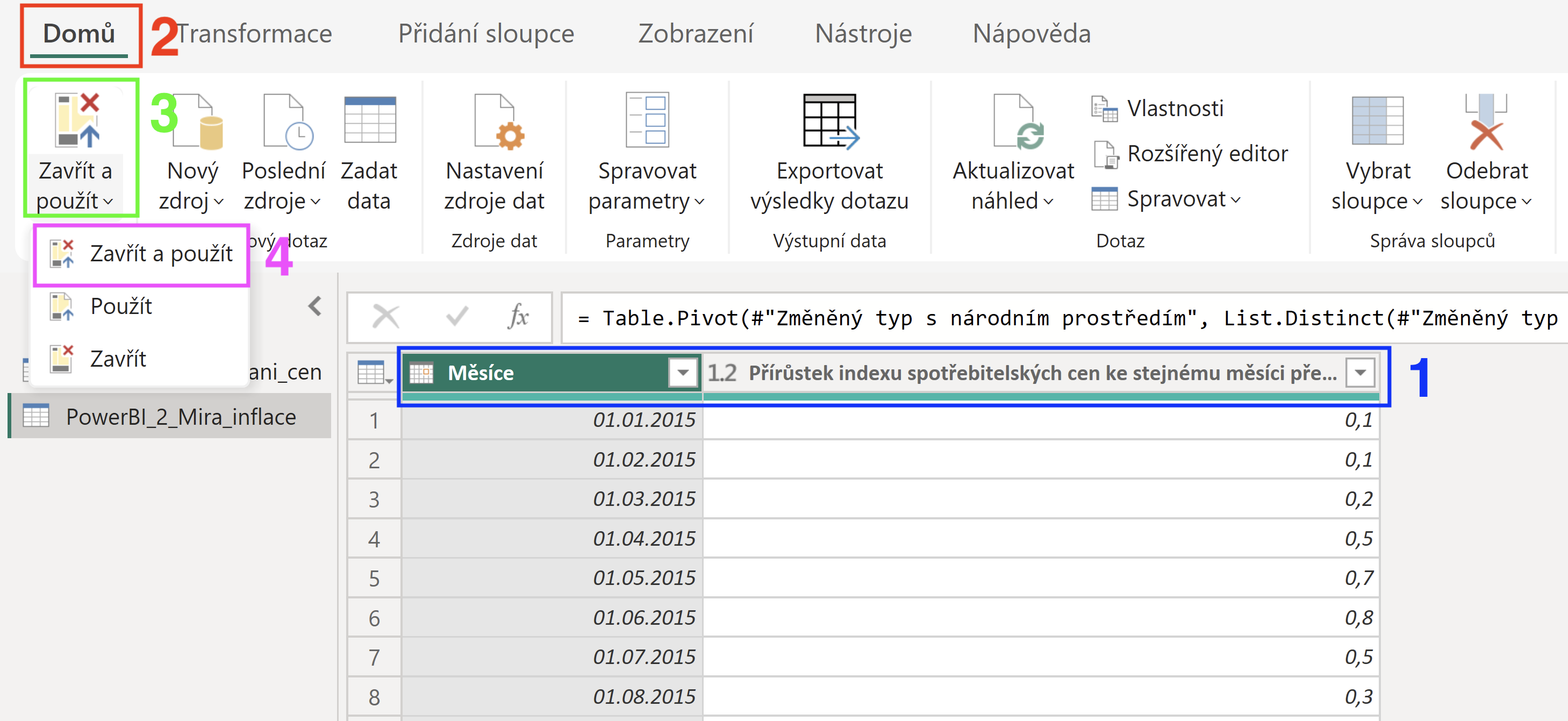Click the 1.2 decimal type icon
Screen dimensions: 1568x721
(x=722, y=373)
